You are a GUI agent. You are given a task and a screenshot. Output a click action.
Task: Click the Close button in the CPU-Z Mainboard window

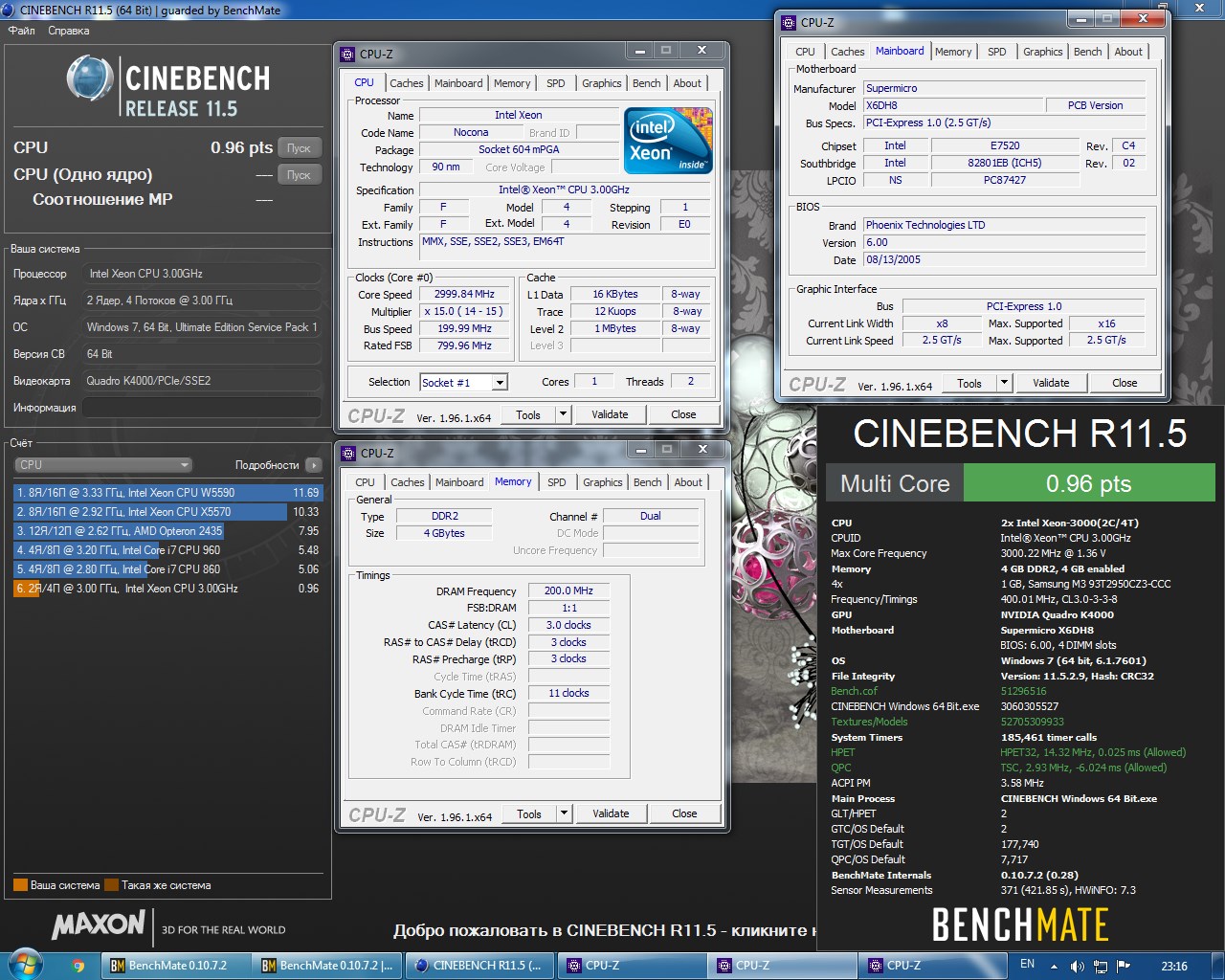click(1125, 383)
